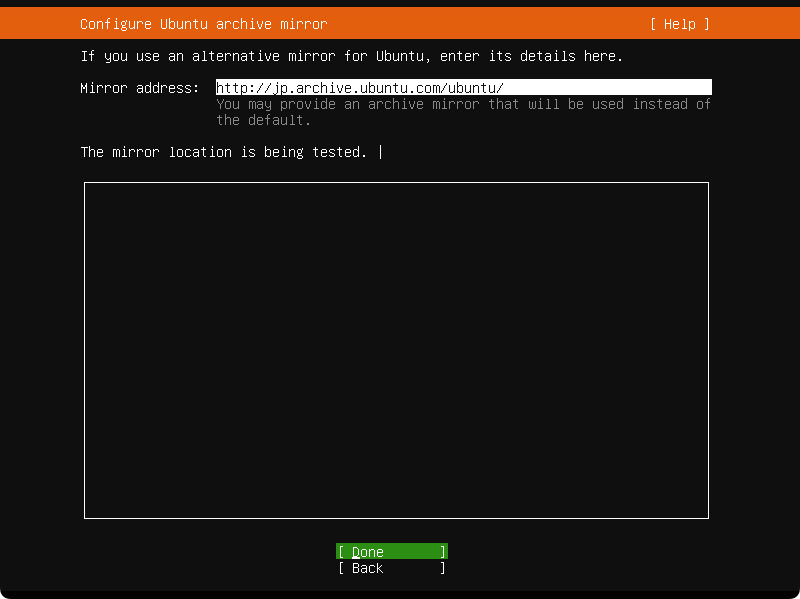
Task: Click the hint text 'You may provide an archive mirror'
Action: (347, 104)
